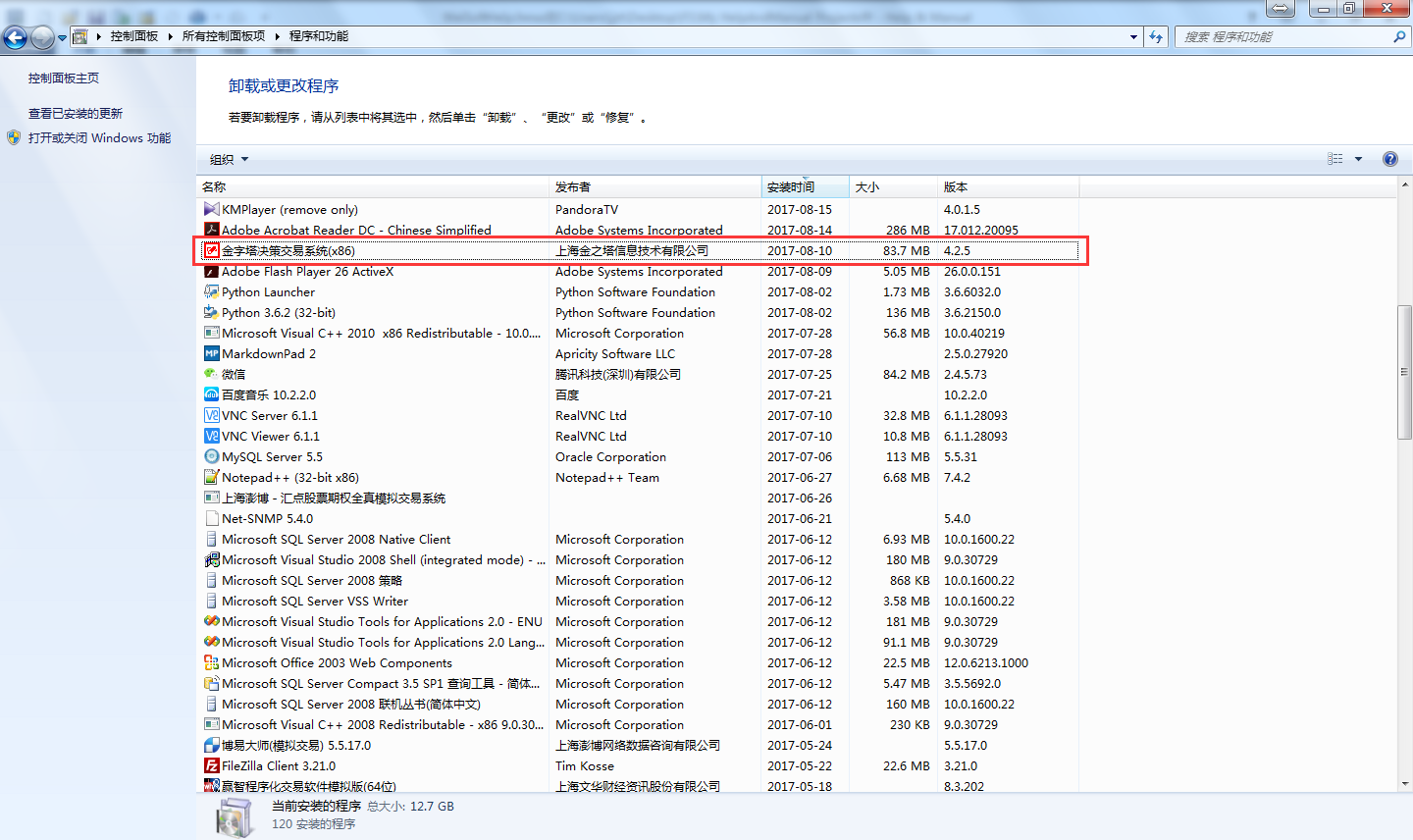Sort by the 安装时间 column header

[x=805, y=186]
